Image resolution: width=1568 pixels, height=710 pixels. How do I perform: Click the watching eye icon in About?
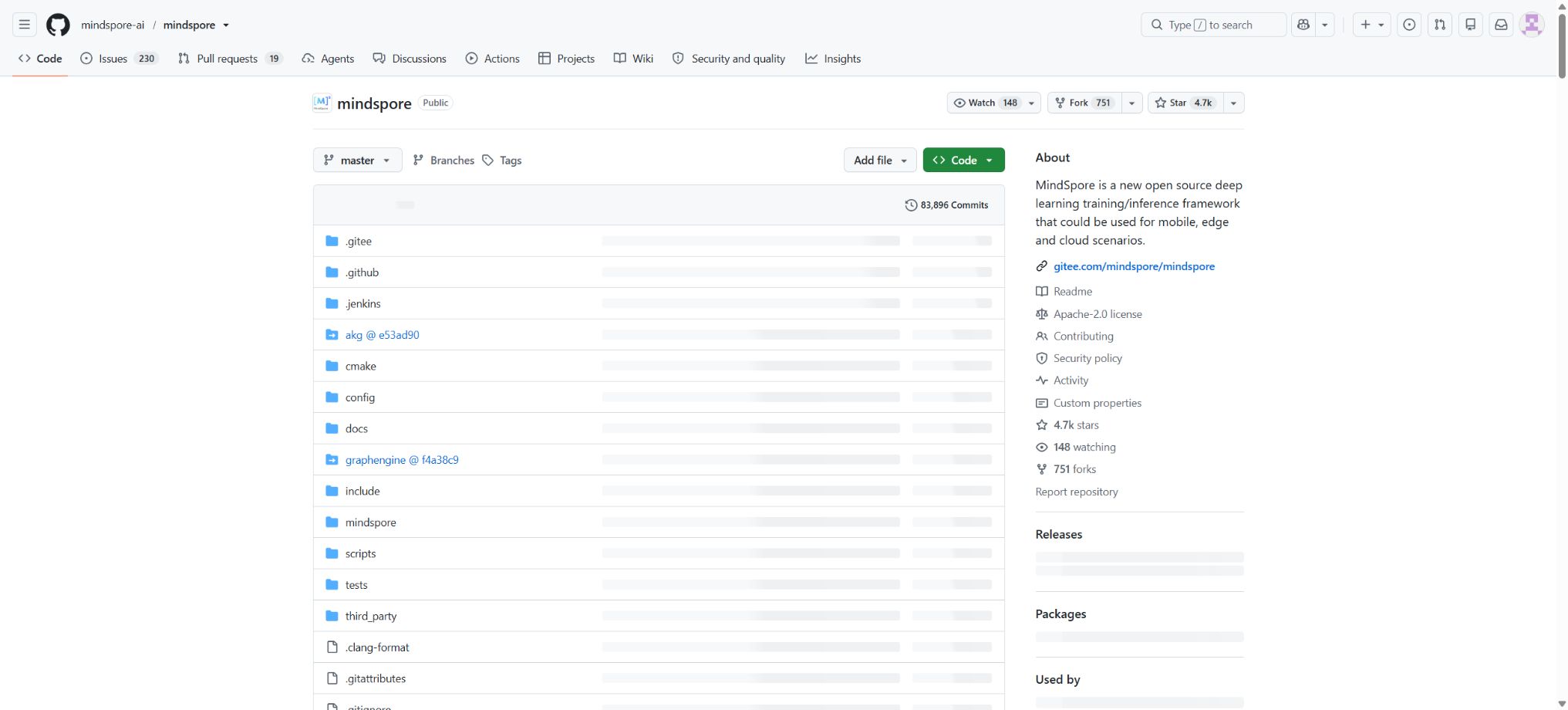(1042, 448)
